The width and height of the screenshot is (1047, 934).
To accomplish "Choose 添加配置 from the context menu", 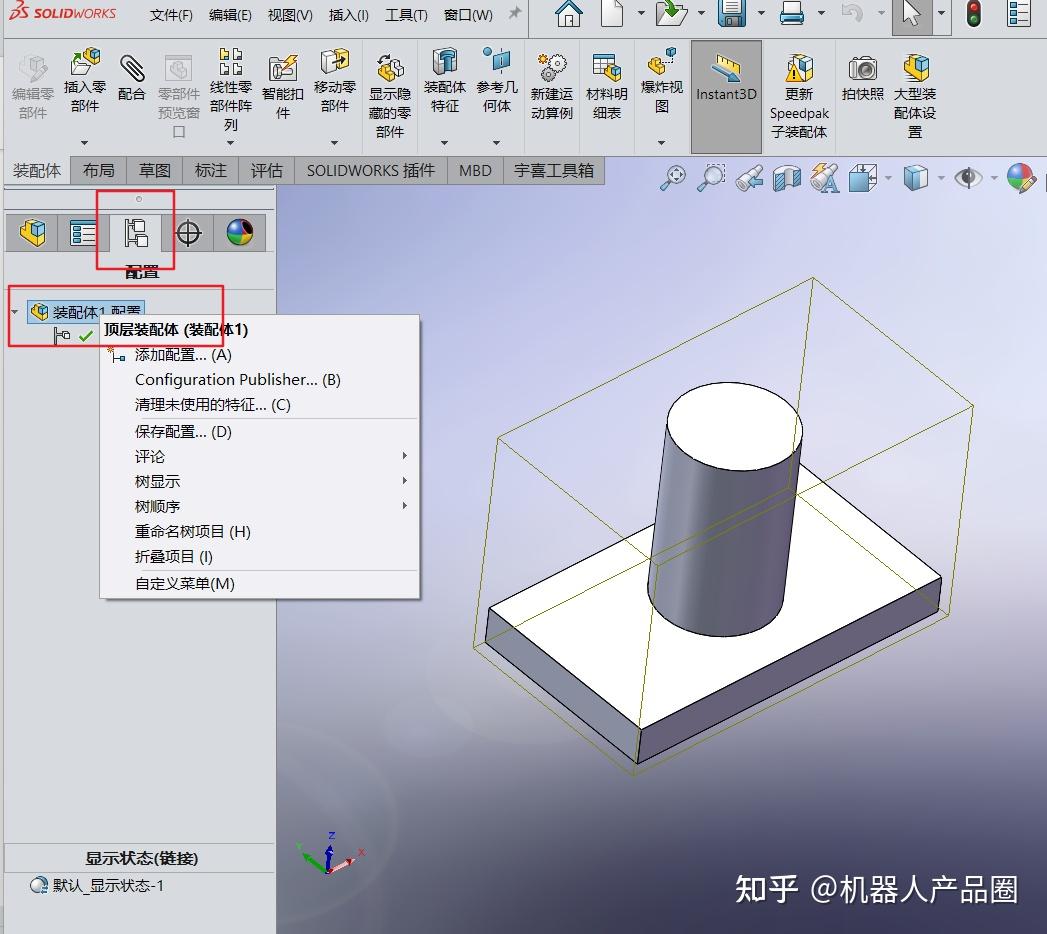I will tap(185, 355).
